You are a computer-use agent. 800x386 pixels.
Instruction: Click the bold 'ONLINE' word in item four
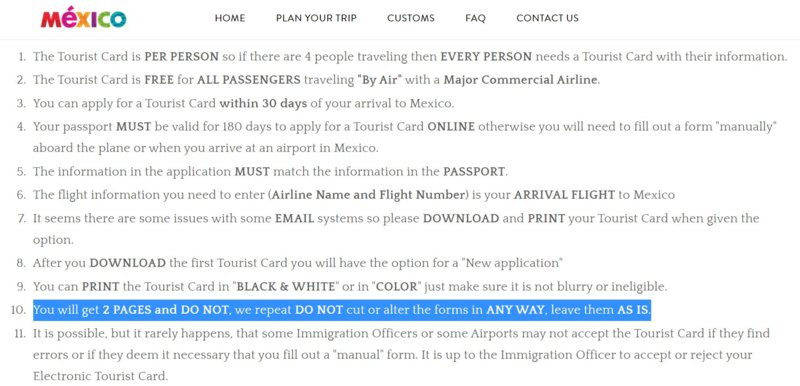click(451, 126)
